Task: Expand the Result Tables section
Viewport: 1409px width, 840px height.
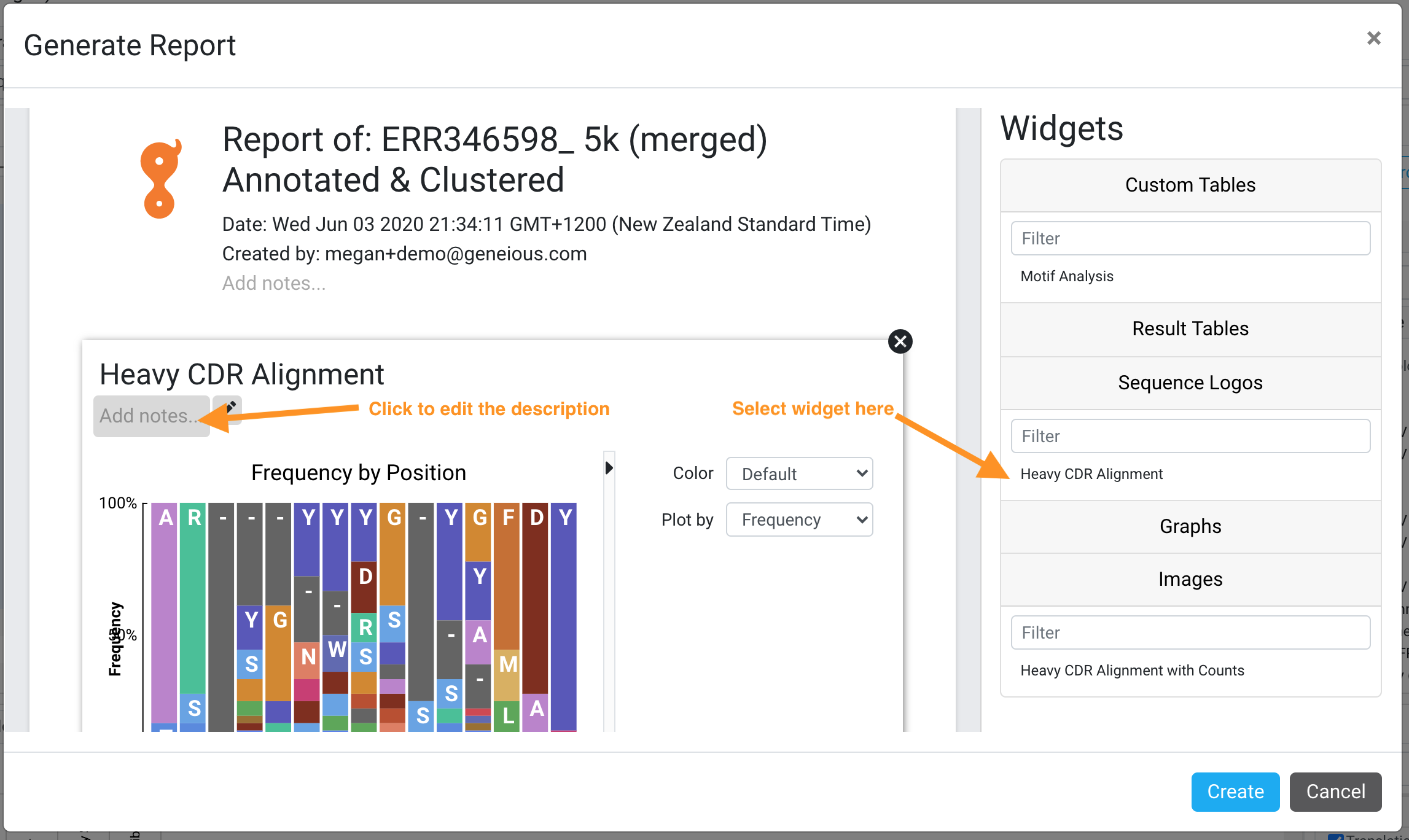Action: [x=1190, y=329]
